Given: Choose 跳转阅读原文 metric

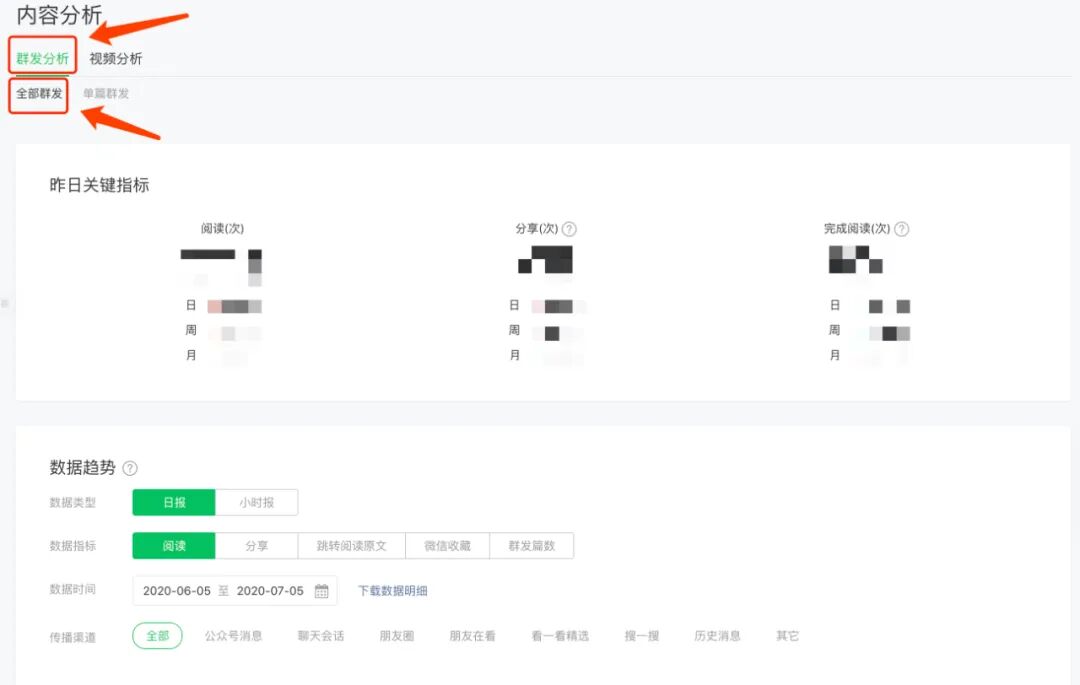Looking at the screenshot, I should tap(352, 546).
